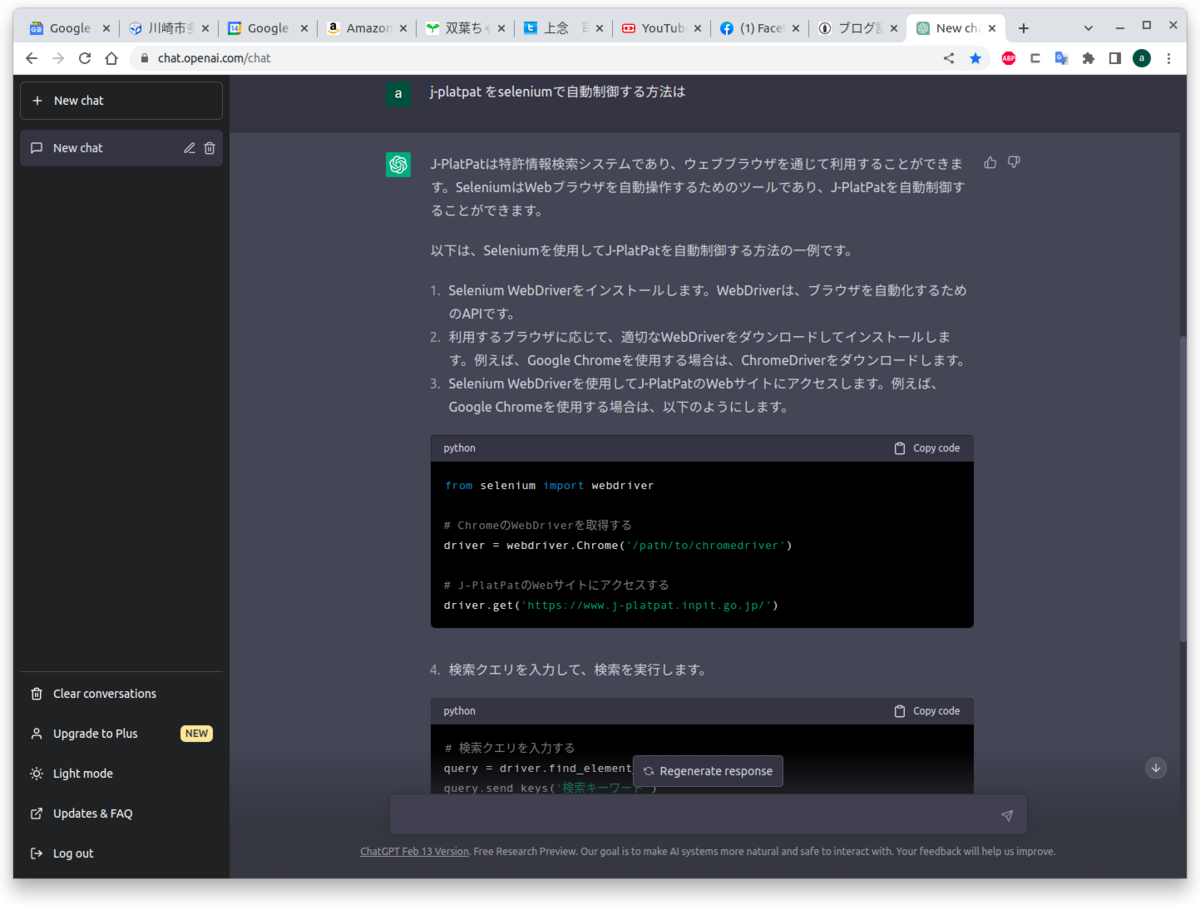Copy code from the first python block
1200x905 pixels.
pyautogui.click(x=927, y=448)
